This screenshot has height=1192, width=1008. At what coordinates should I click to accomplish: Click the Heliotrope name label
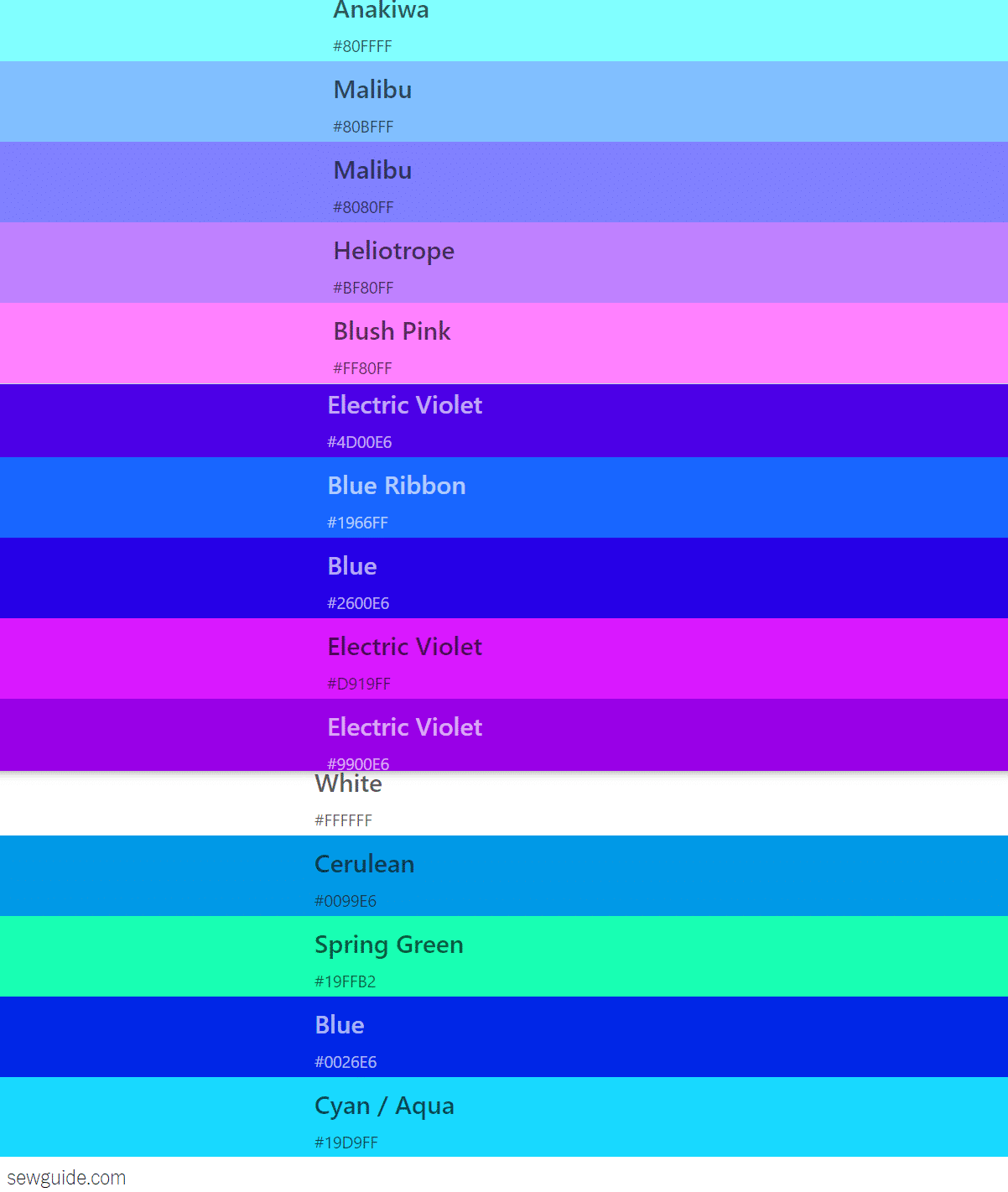(393, 251)
